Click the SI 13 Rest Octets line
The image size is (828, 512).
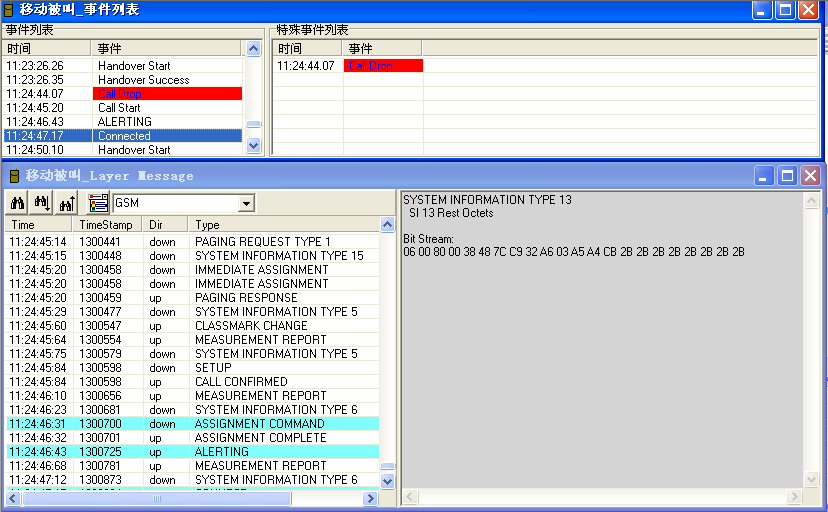pyautogui.click(x=451, y=213)
